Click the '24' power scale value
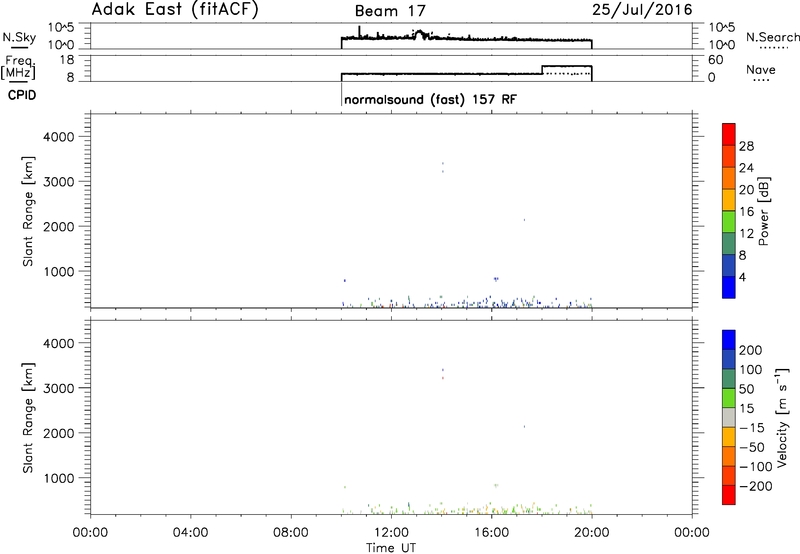Image resolution: width=800 pixels, height=554 pixels. [746, 168]
